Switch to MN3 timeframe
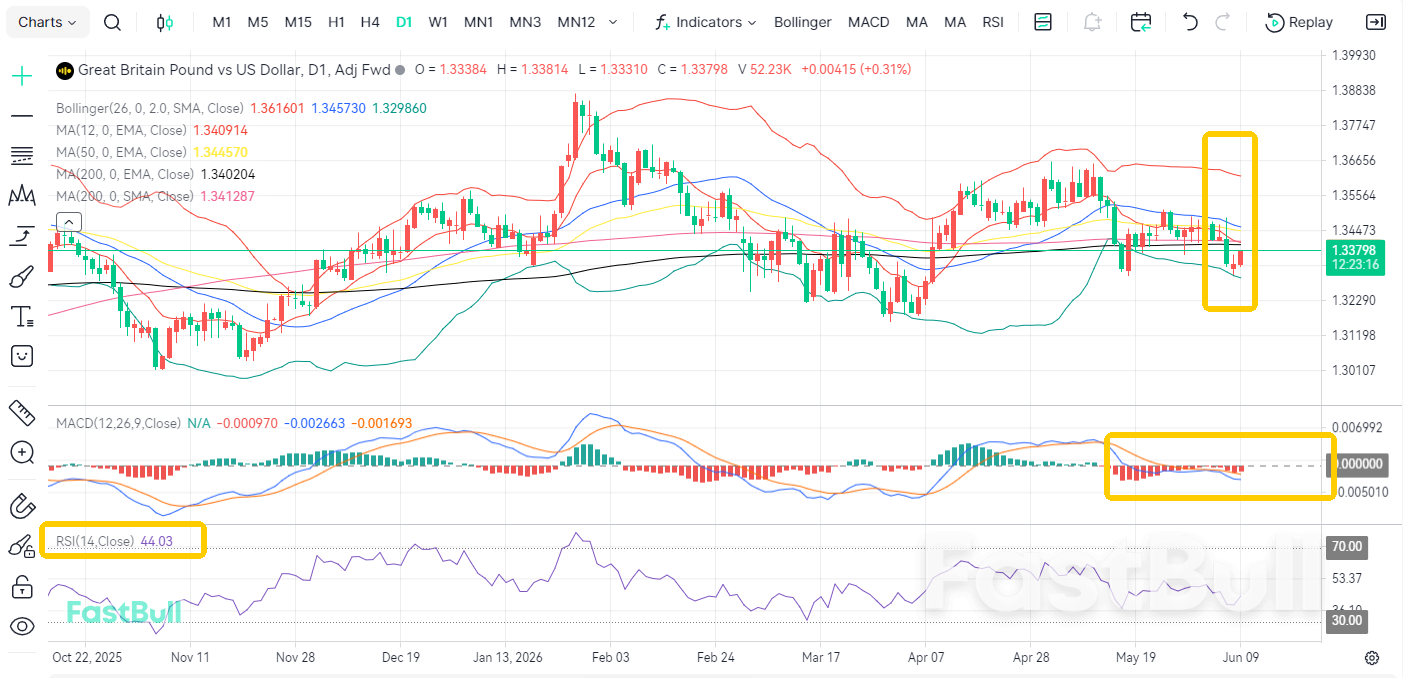The width and height of the screenshot is (1403, 678). tap(525, 22)
